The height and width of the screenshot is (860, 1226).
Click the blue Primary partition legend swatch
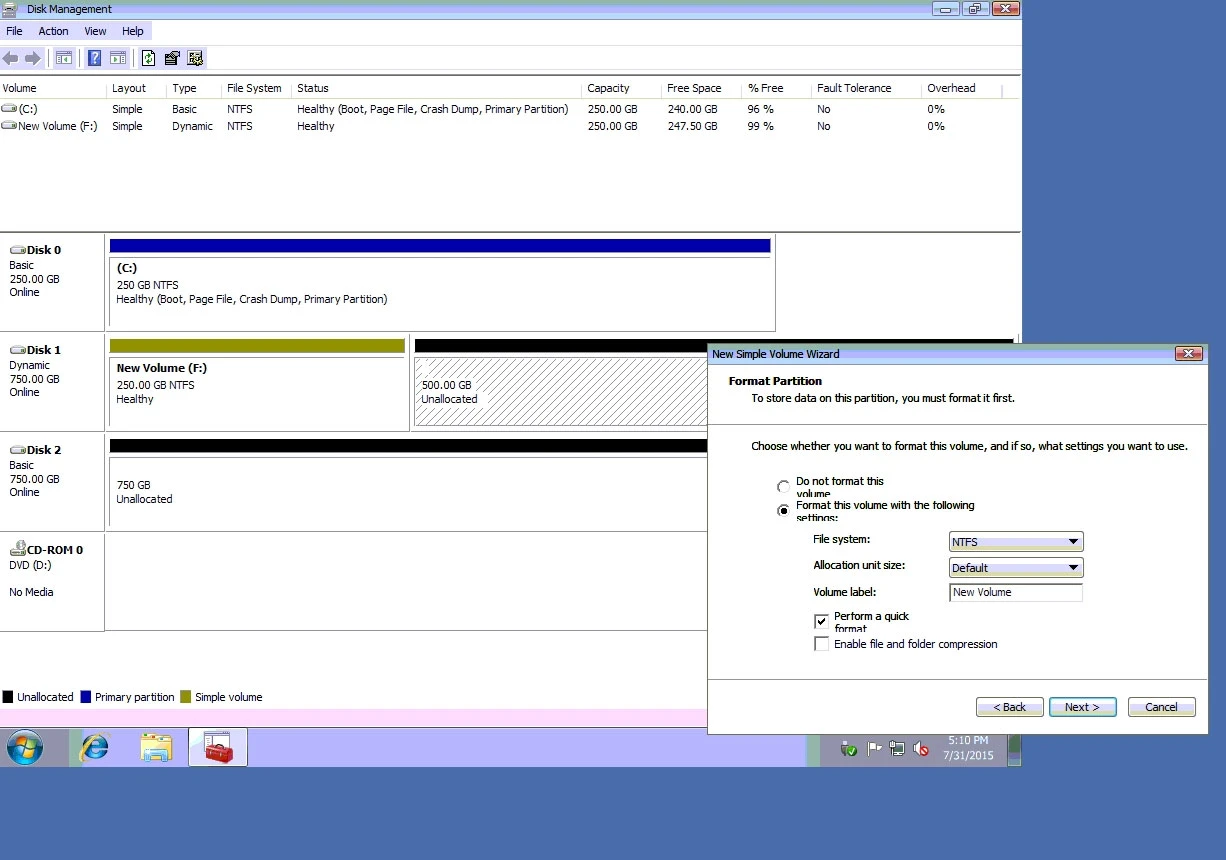(86, 697)
